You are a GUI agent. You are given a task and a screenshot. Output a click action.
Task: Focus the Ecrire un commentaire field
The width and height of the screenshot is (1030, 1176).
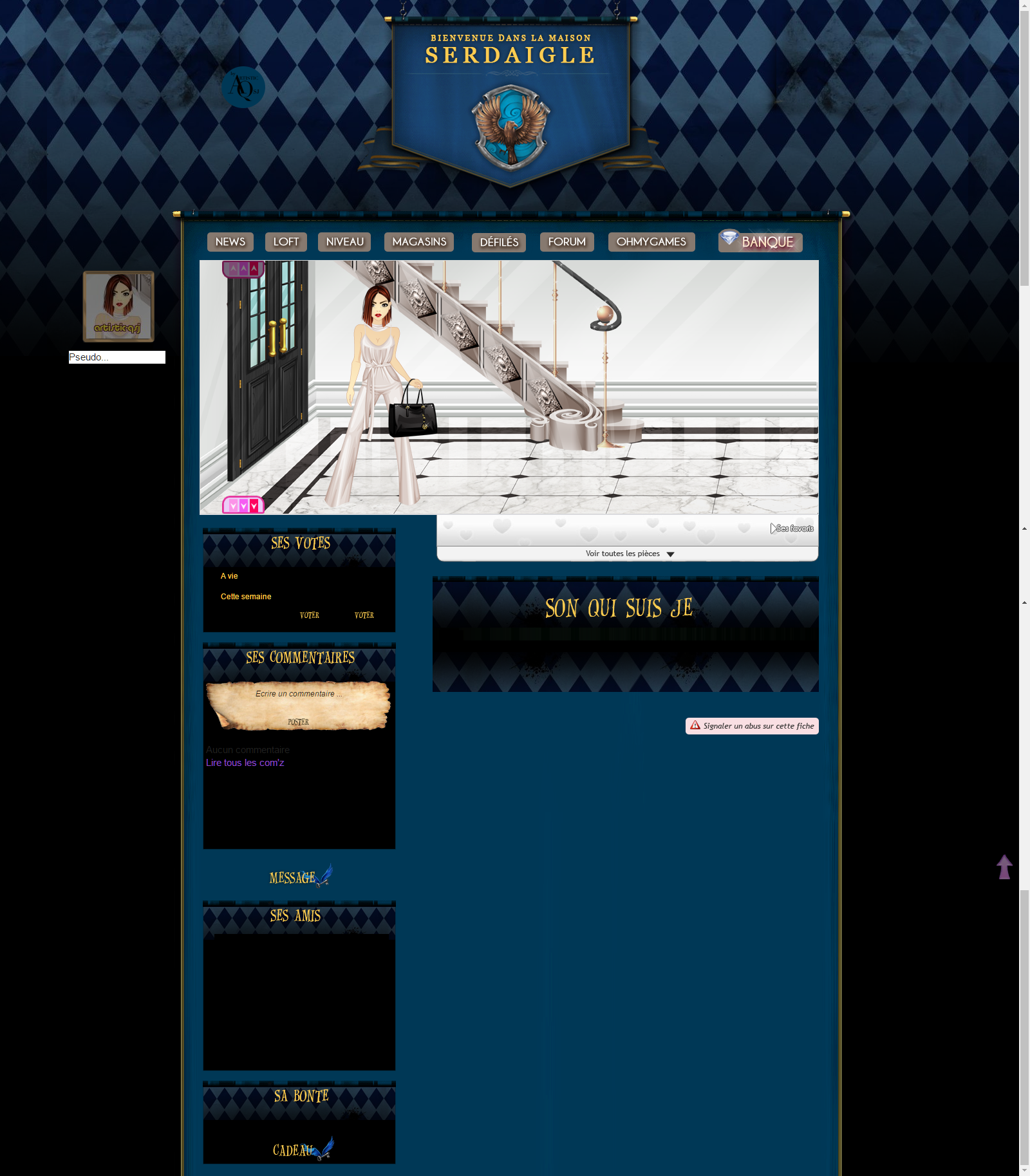click(x=299, y=694)
